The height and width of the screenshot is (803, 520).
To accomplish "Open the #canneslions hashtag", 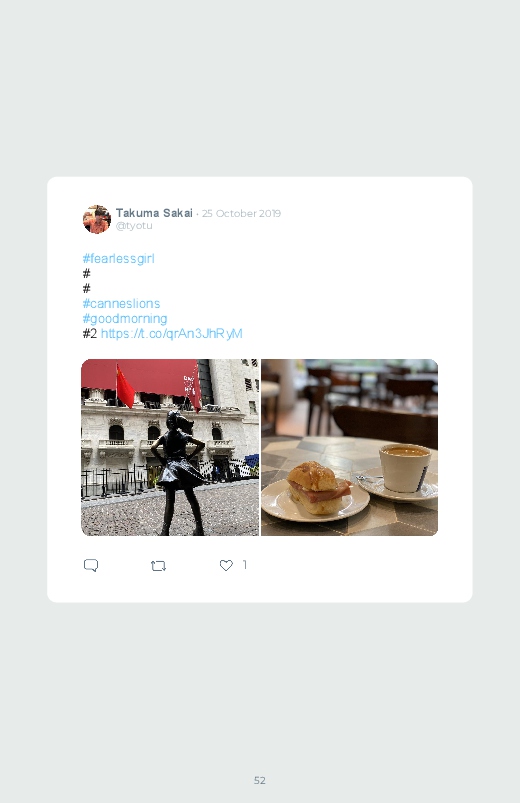I will pos(121,303).
